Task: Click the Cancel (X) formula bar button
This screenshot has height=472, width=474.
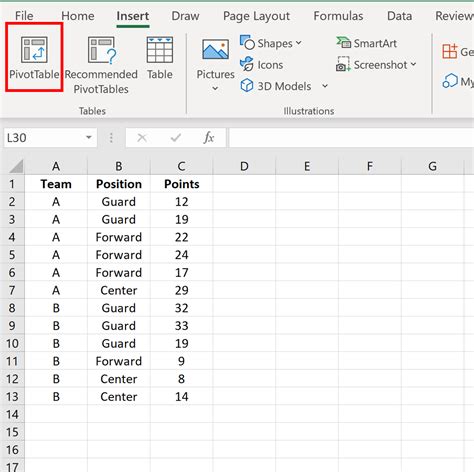Action: click(x=142, y=138)
